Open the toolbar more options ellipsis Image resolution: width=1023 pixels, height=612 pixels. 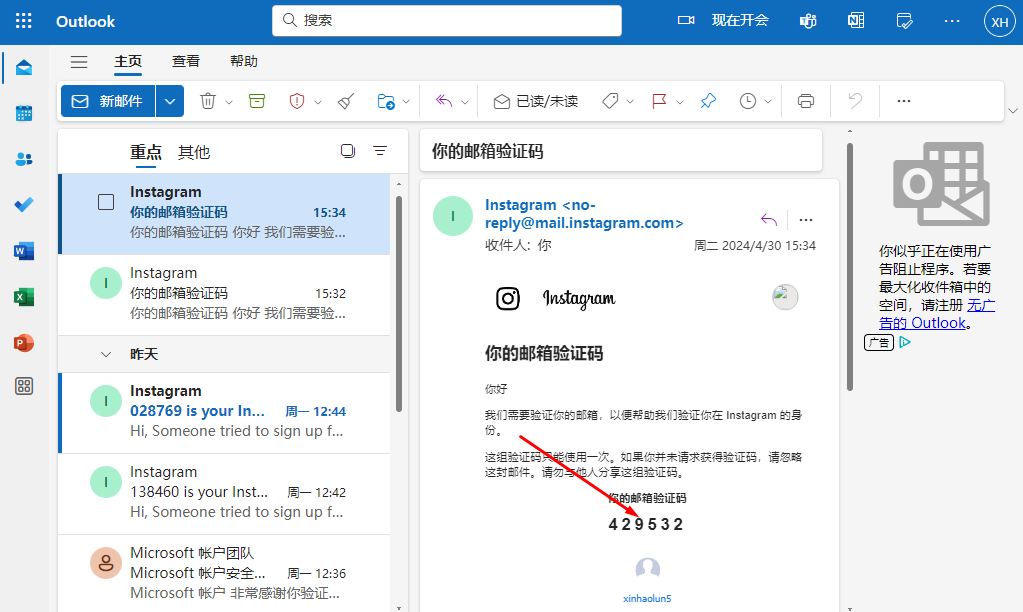904,101
